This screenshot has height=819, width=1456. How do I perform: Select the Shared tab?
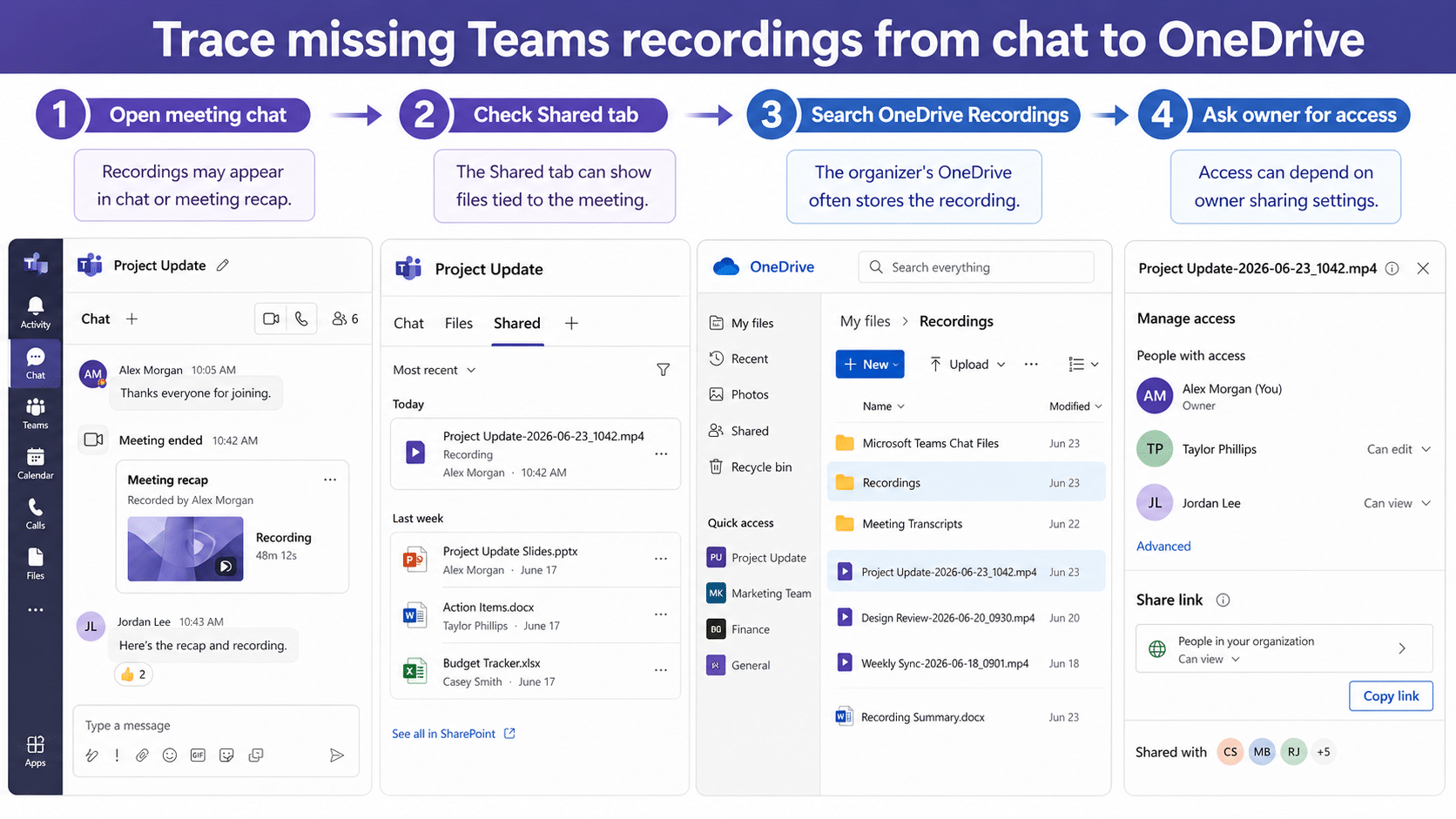517,324
